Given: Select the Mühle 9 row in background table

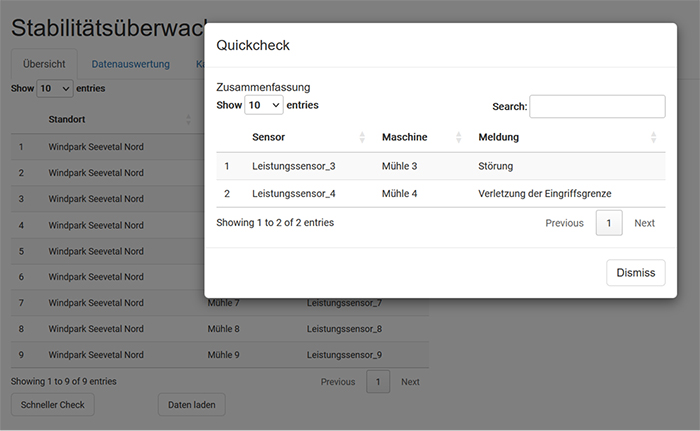Looking at the screenshot, I should pyautogui.click(x=220, y=354).
